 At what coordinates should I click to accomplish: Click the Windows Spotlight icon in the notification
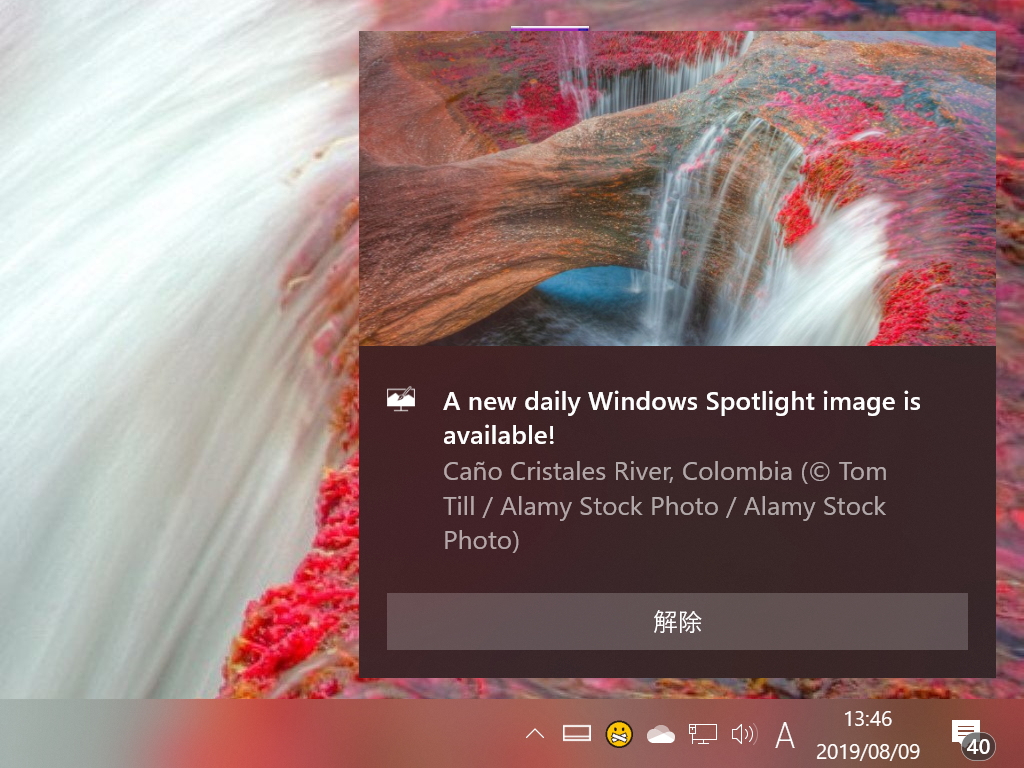point(401,399)
